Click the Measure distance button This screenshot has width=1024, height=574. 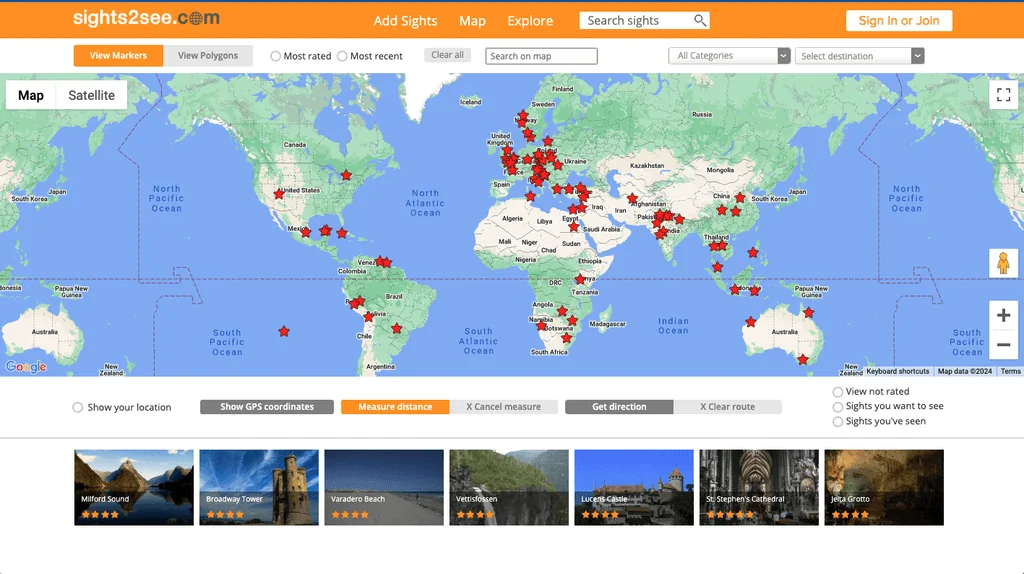(395, 407)
